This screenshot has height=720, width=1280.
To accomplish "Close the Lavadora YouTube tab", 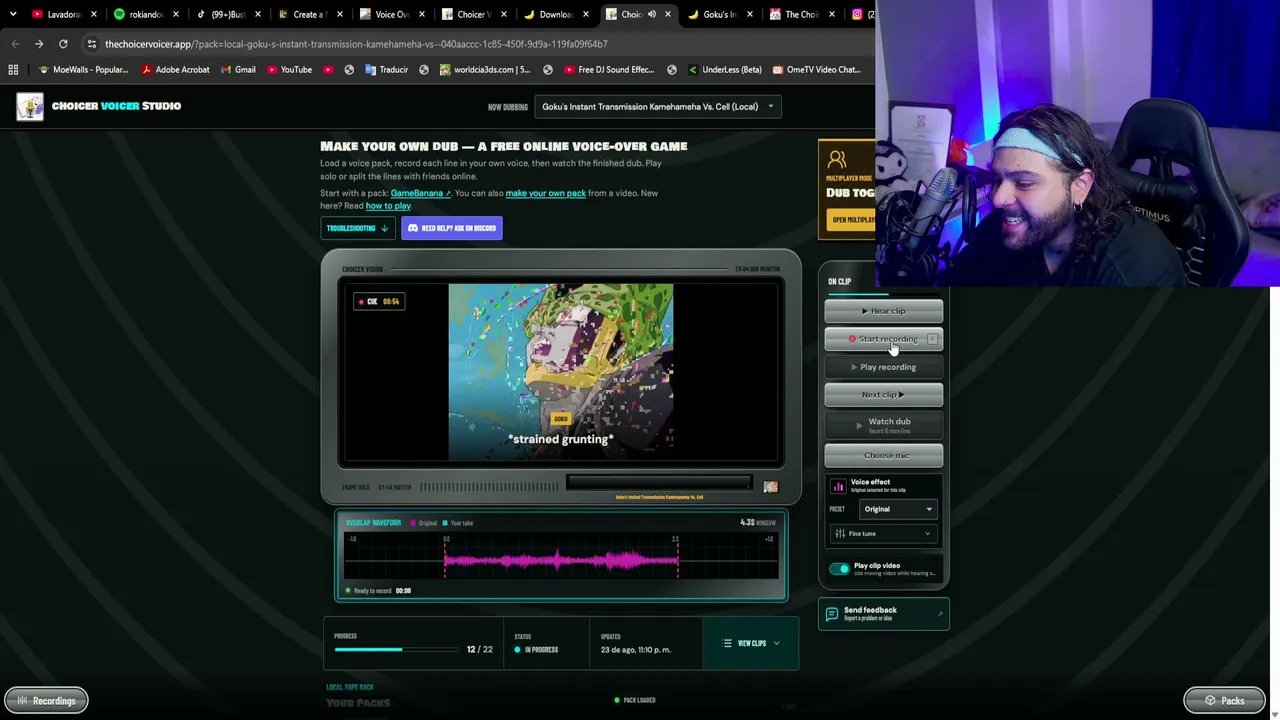I will pyautogui.click(x=94, y=14).
